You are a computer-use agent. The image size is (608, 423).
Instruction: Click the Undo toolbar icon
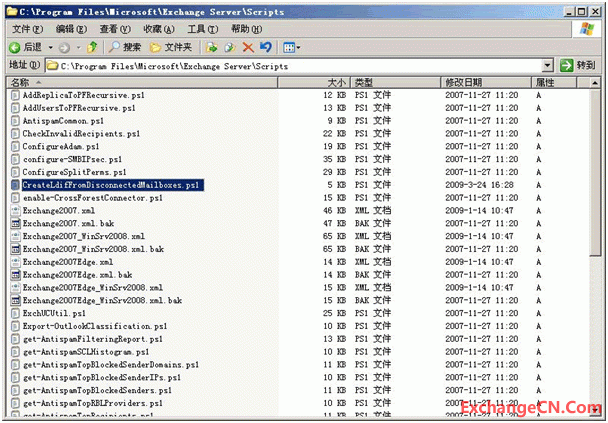click(x=265, y=47)
